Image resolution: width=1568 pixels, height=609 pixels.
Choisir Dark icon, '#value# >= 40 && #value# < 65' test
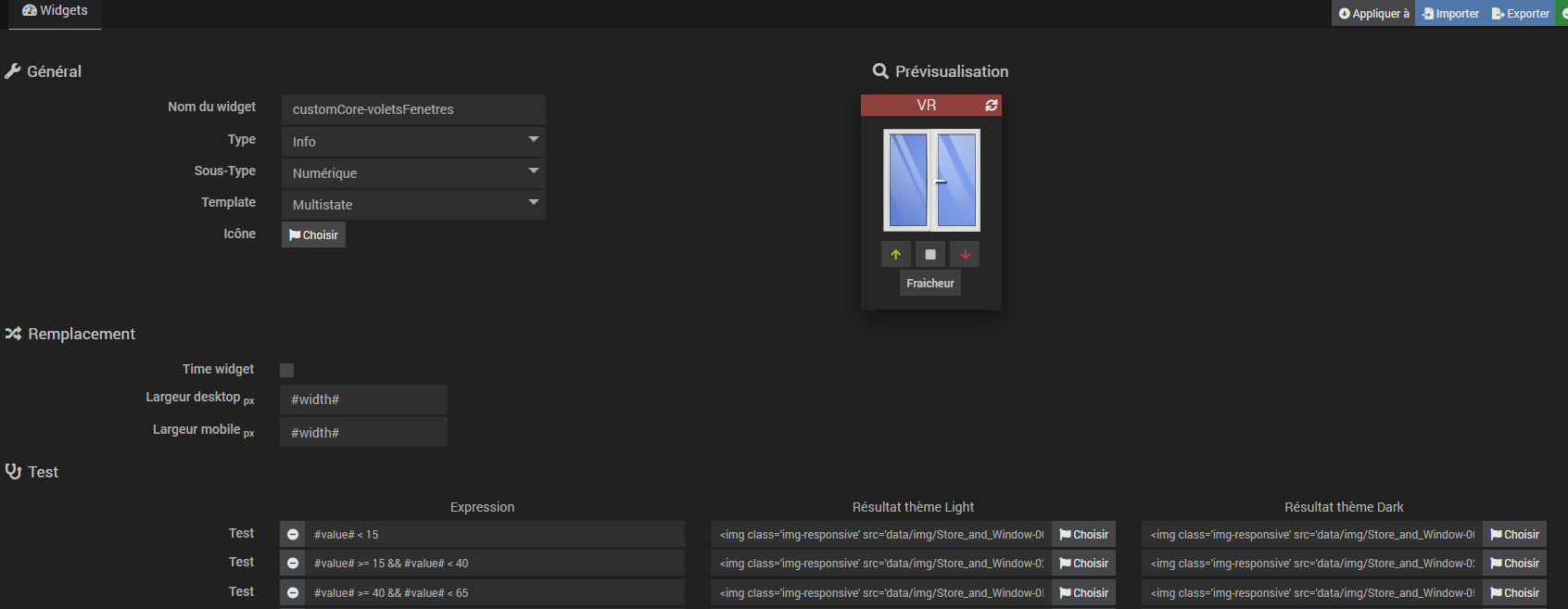[1514, 592]
